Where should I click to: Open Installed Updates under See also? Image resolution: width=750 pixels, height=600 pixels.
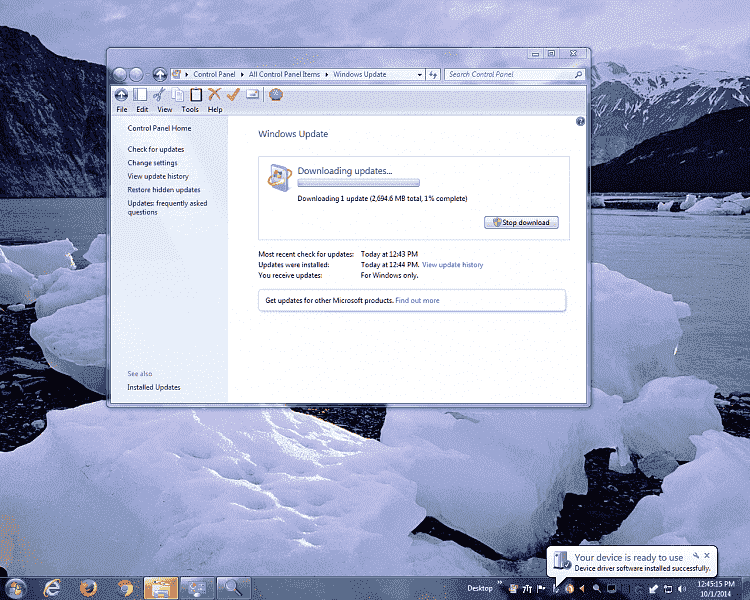pyautogui.click(x=154, y=387)
